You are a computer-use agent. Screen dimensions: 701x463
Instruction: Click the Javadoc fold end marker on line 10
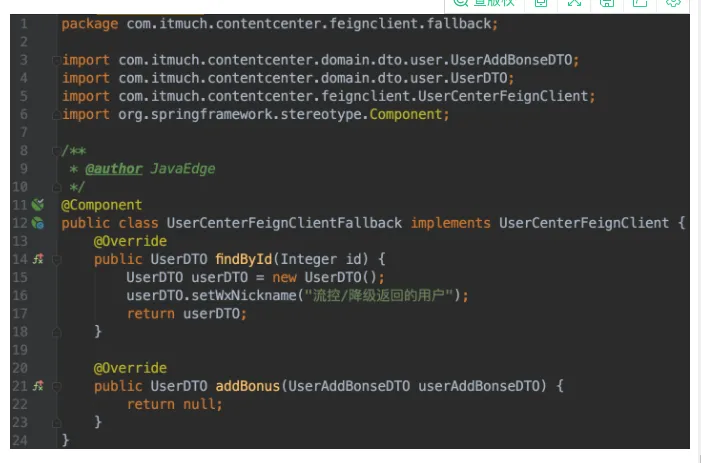pyautogui.click(x=56, y=187)
